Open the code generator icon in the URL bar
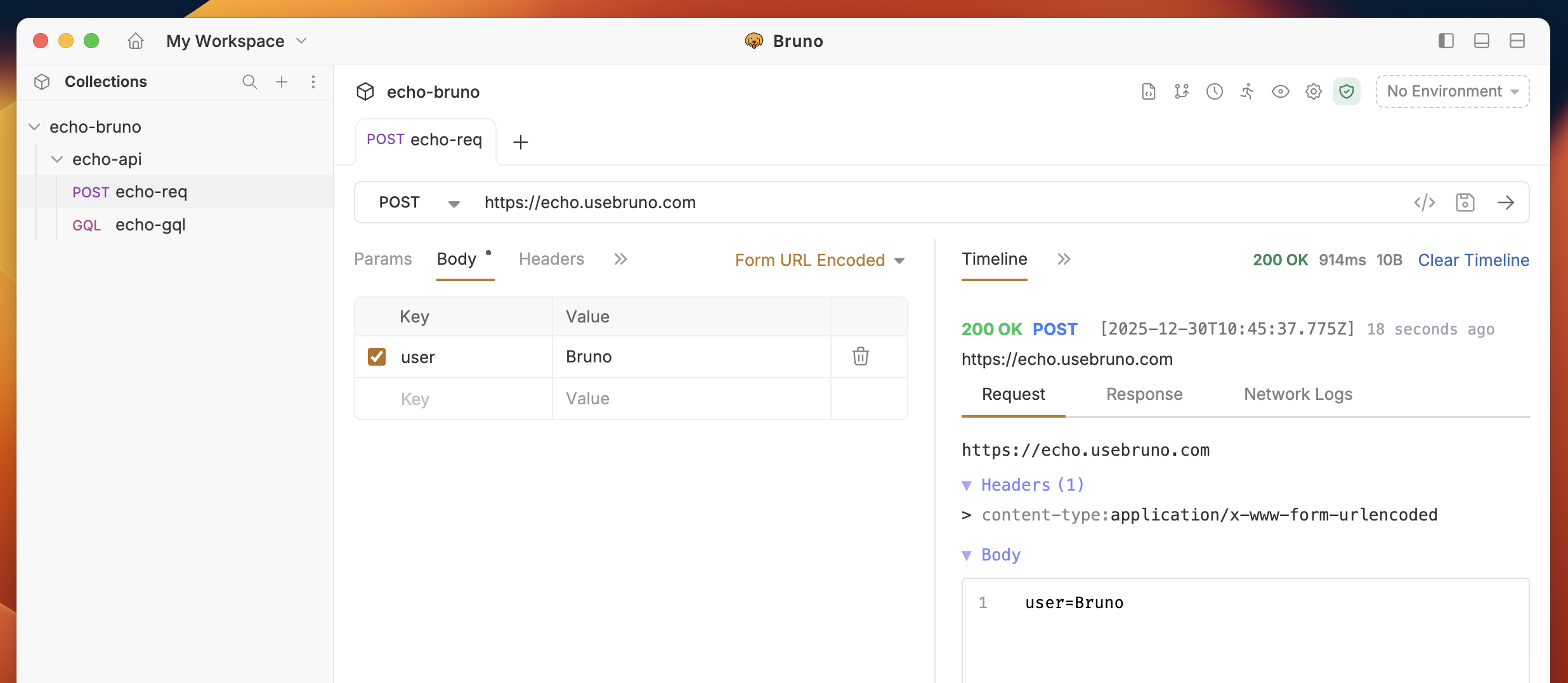Image resolution: width=1568 pixels, height=683 pixels. pos(1425,202)
